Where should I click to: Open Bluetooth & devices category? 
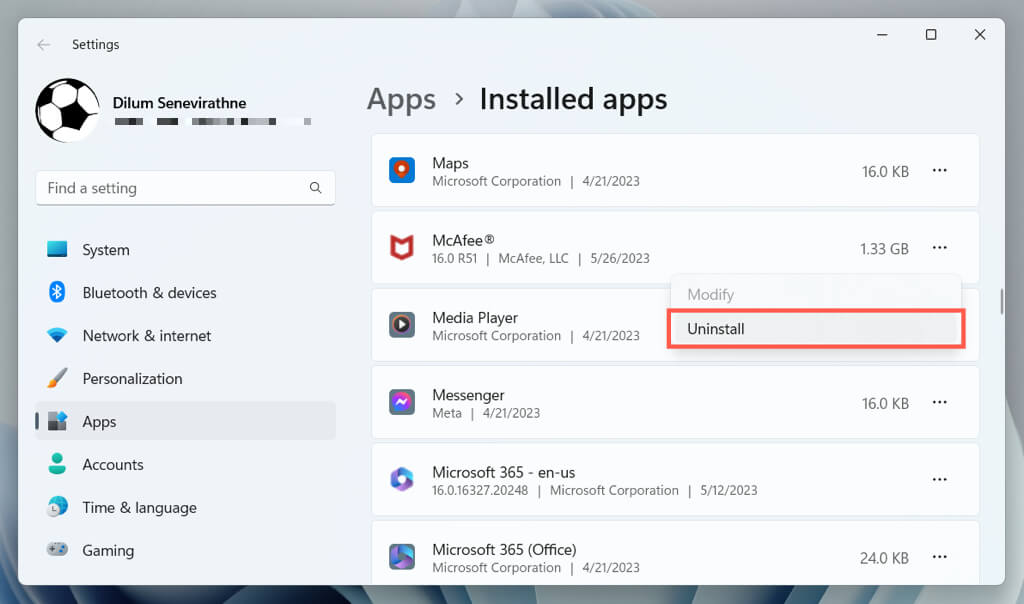185,293
